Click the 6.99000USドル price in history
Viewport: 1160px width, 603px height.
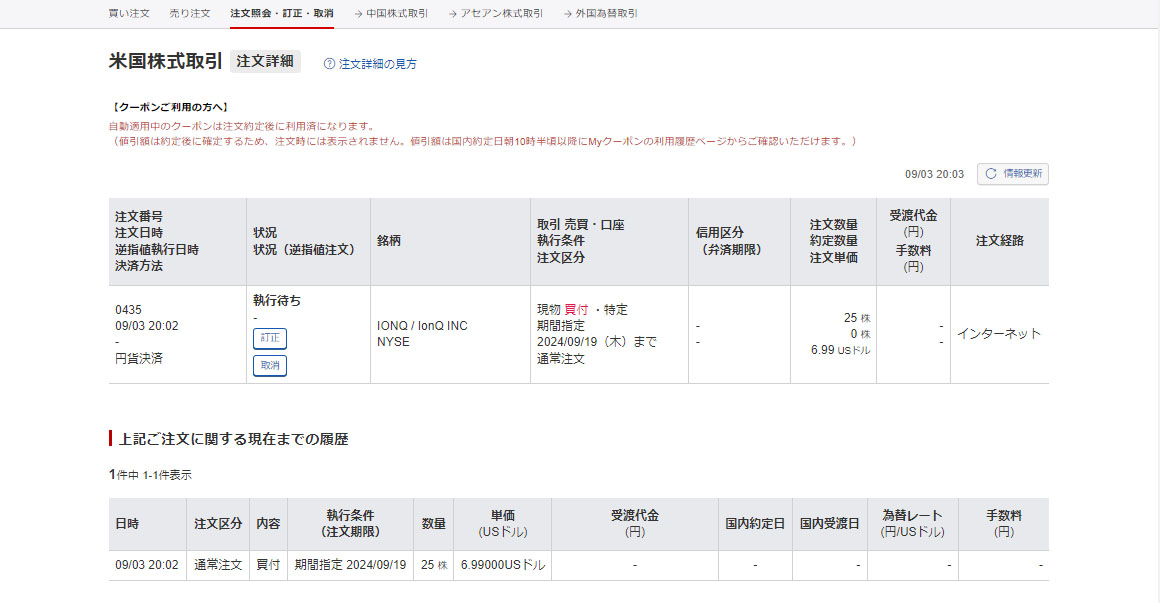pos(503,565)
